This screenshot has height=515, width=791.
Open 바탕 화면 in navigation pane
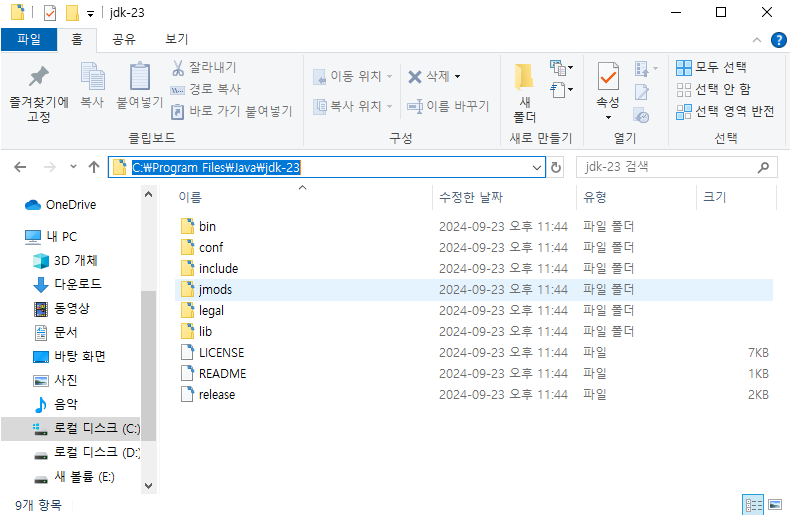pos(69,357)
